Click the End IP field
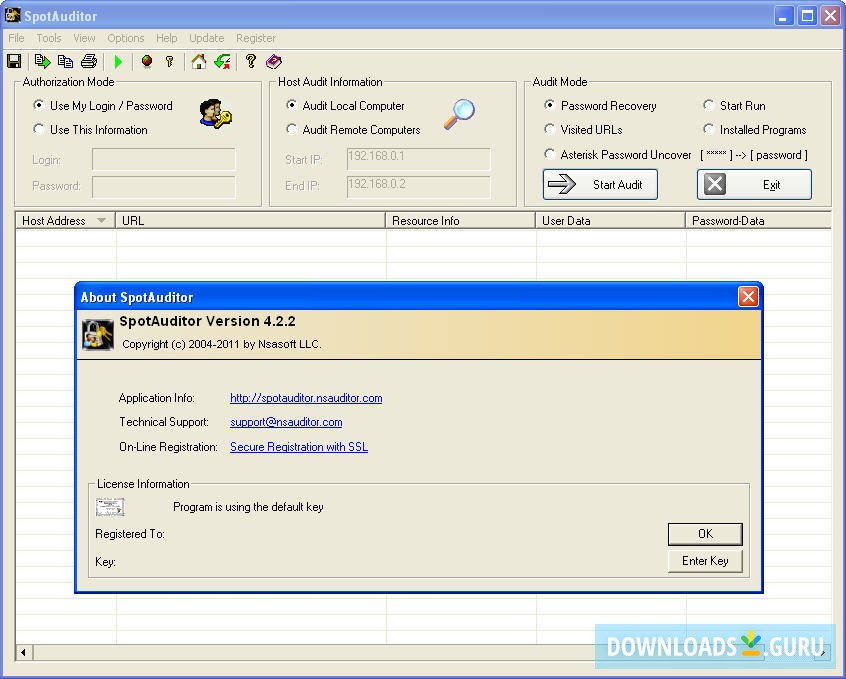 click(419, 187)
